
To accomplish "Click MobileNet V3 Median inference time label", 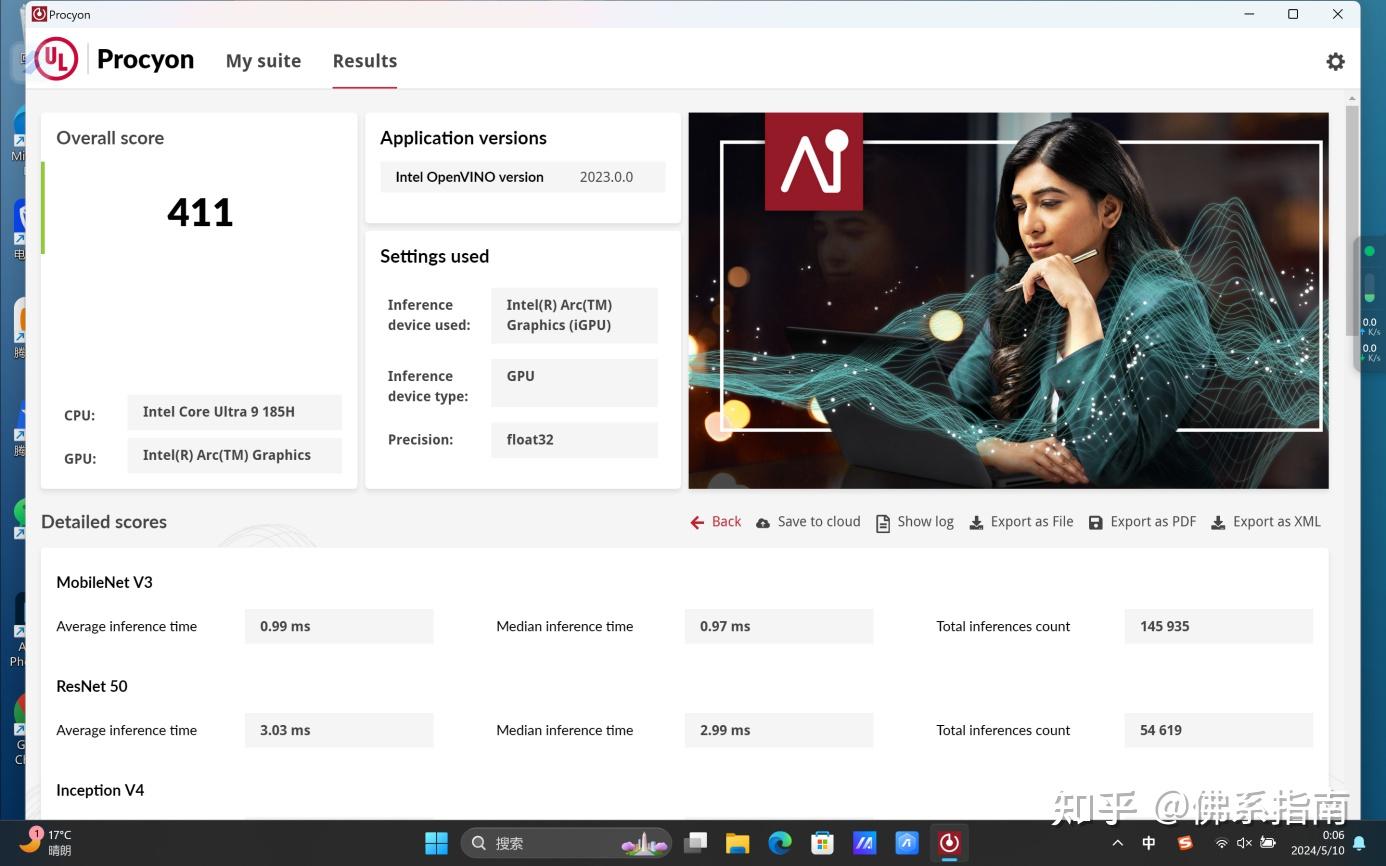I will [x=565, y=626].
